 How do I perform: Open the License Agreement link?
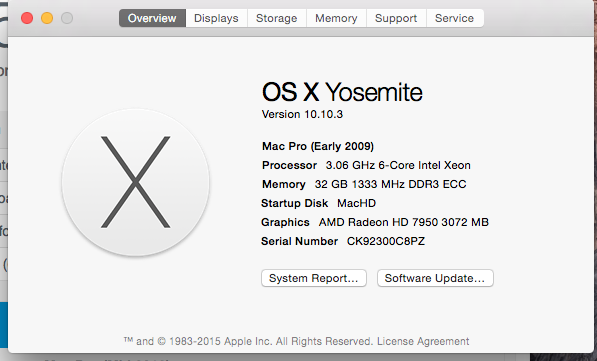click(x=423, y=341)
